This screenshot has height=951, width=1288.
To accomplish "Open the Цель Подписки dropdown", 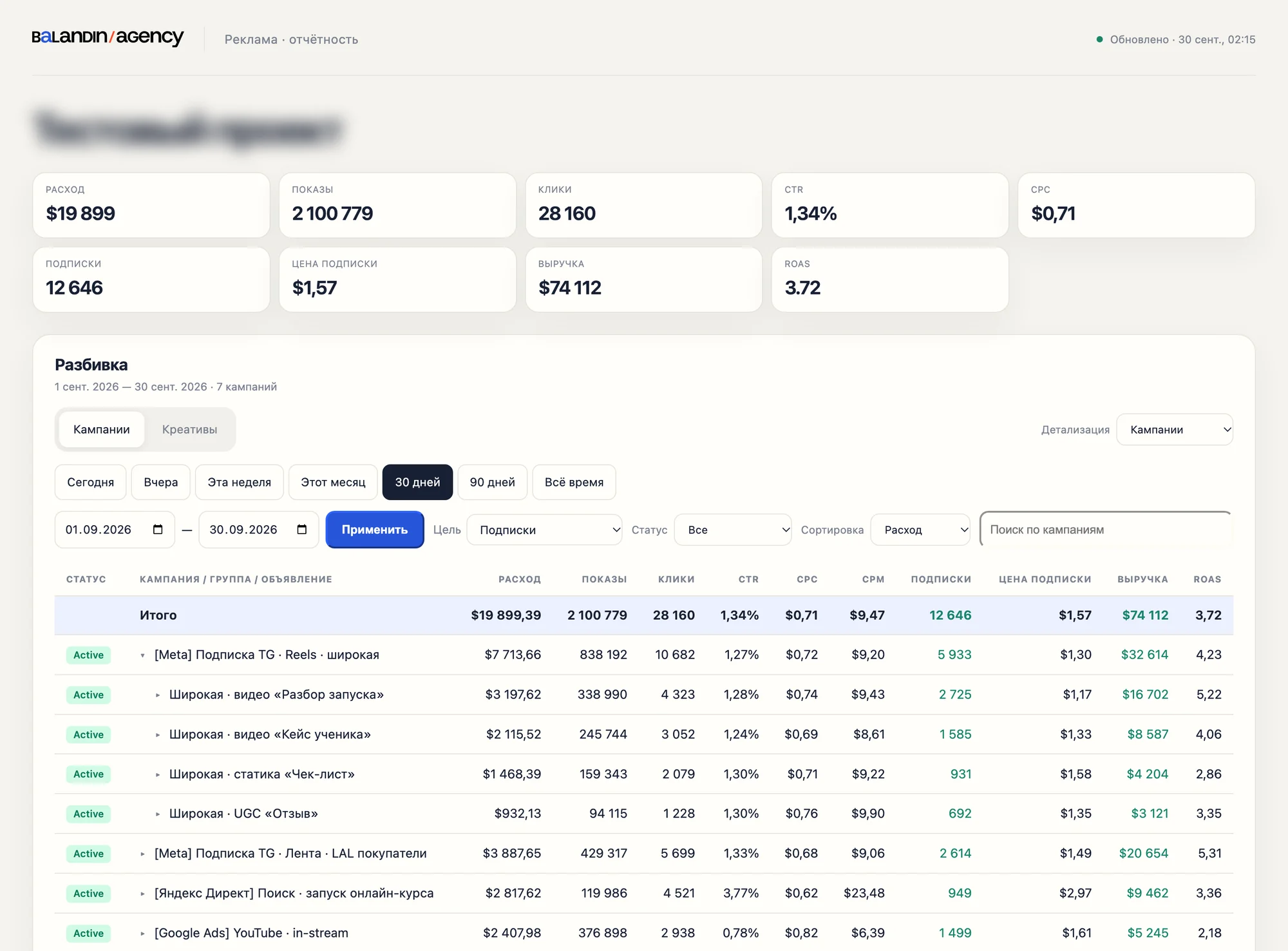I will 544,530.
